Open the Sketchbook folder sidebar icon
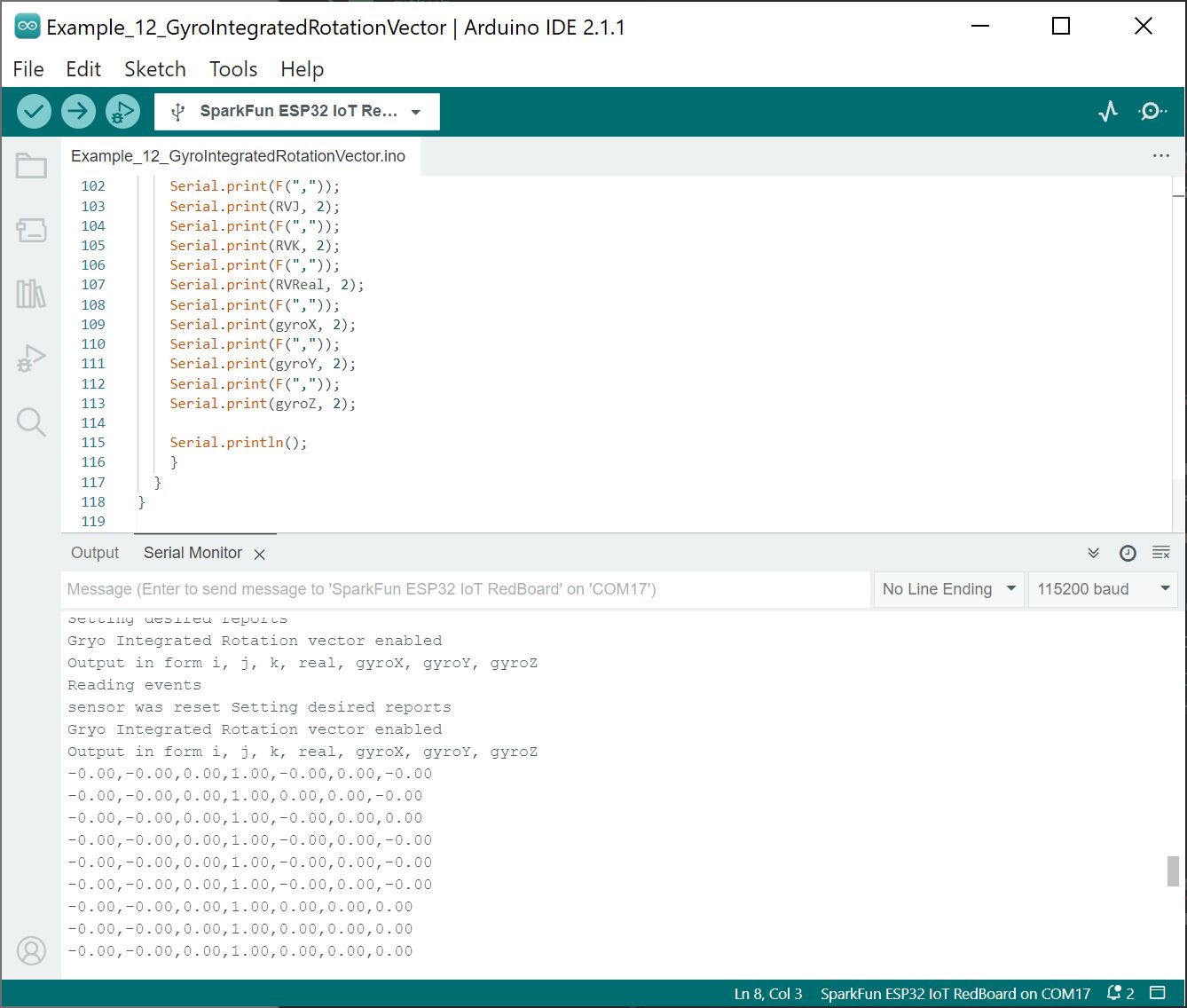 pos(31,166)
